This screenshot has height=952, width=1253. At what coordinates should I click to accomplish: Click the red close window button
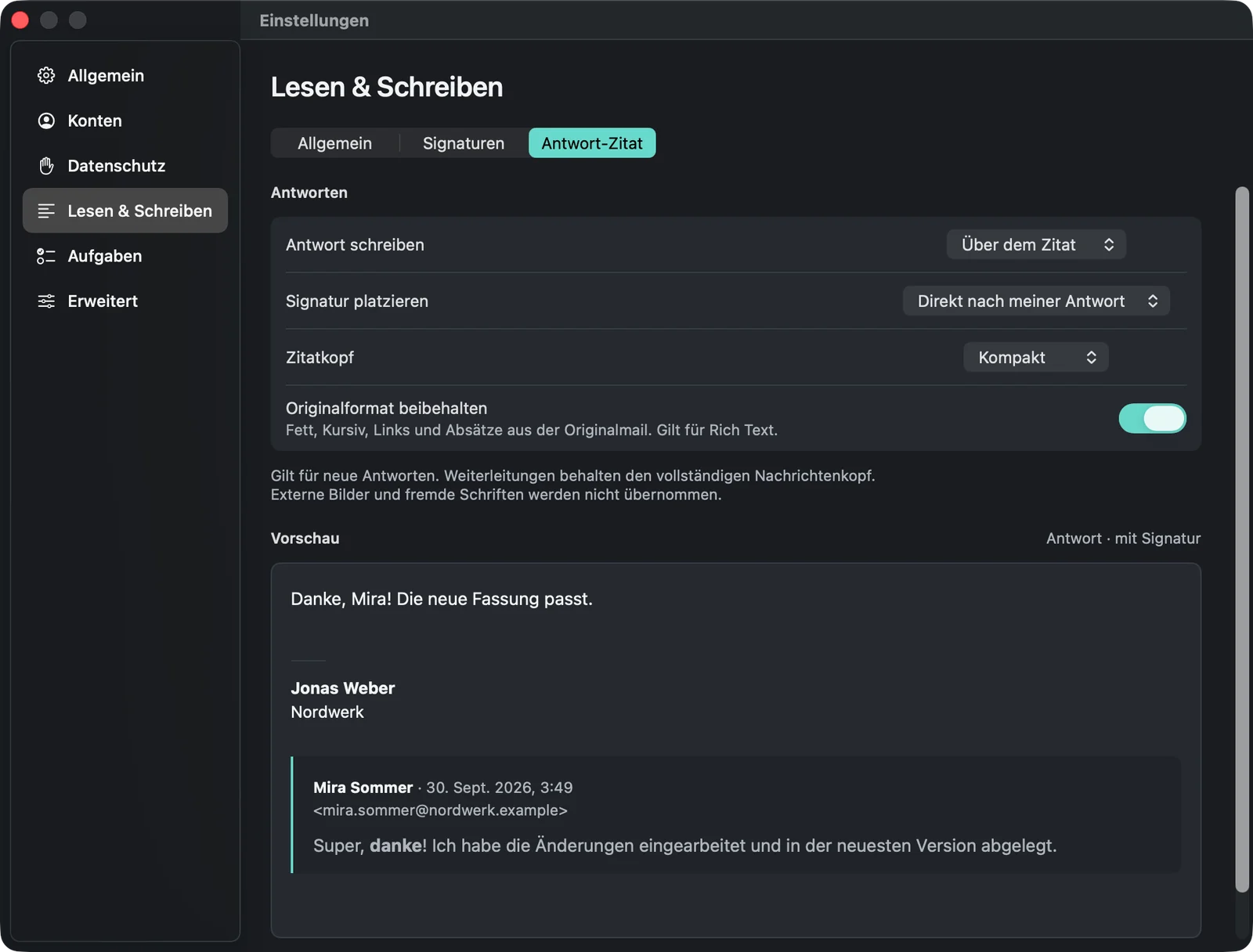pos(20,20)
